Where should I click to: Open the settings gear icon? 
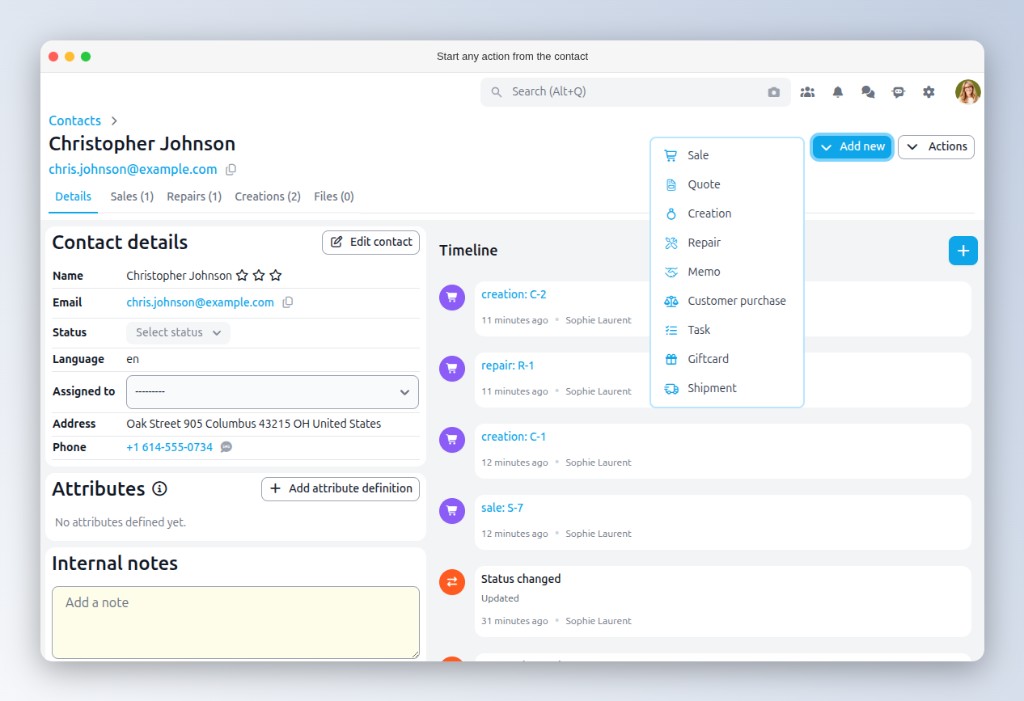[x=929, y=92]
